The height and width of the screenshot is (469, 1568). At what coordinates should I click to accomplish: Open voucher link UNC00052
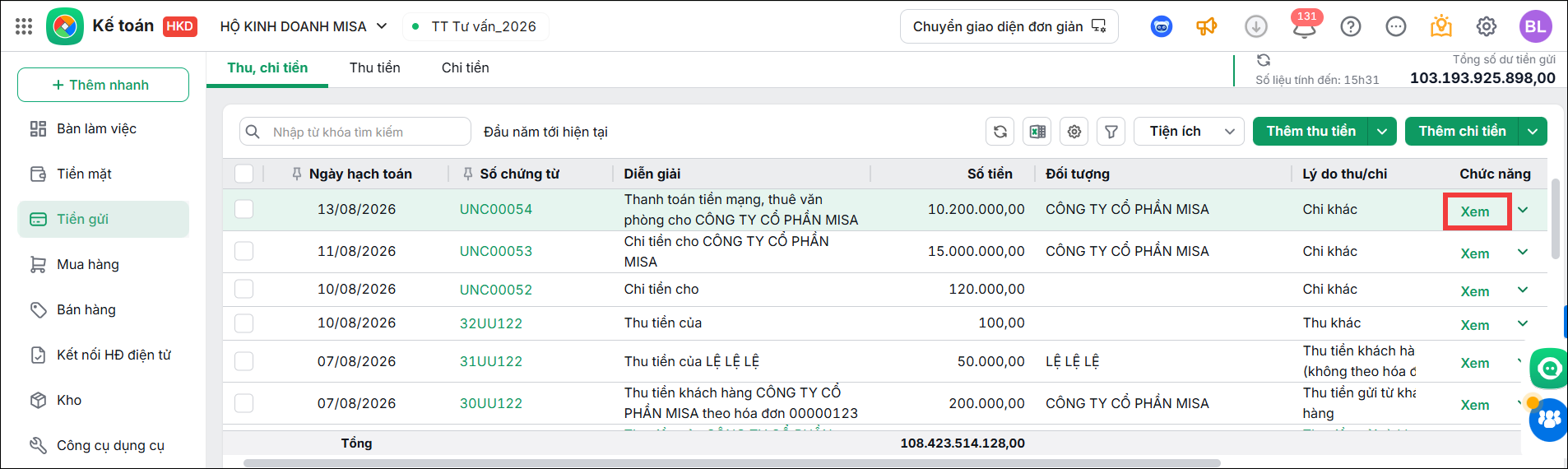click(x=496, y=290)
